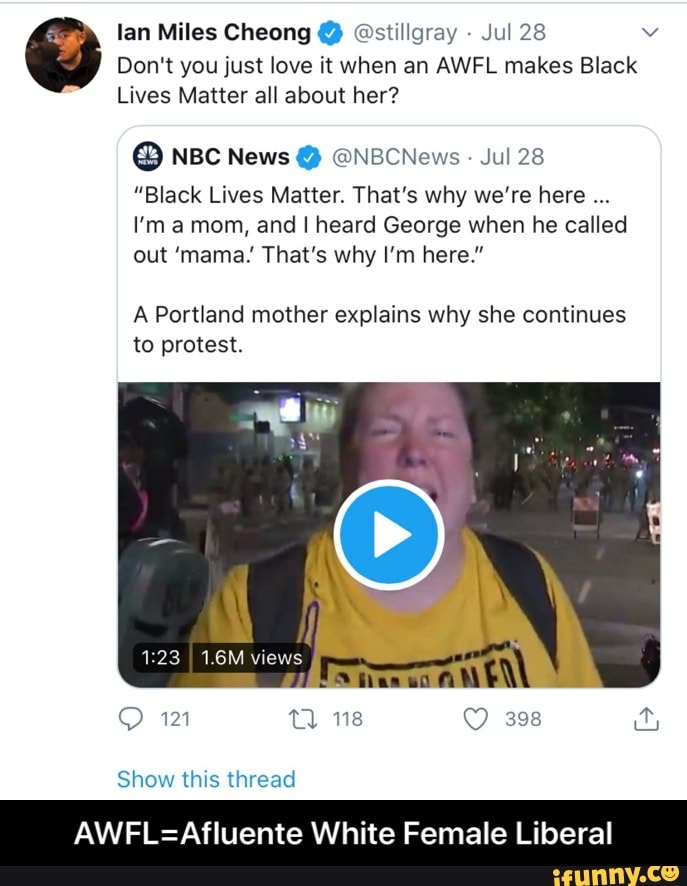Click the NBC News account name
The height and width of the screenshot is (886, 687).
pyautogui.click(x=231, y=157)
